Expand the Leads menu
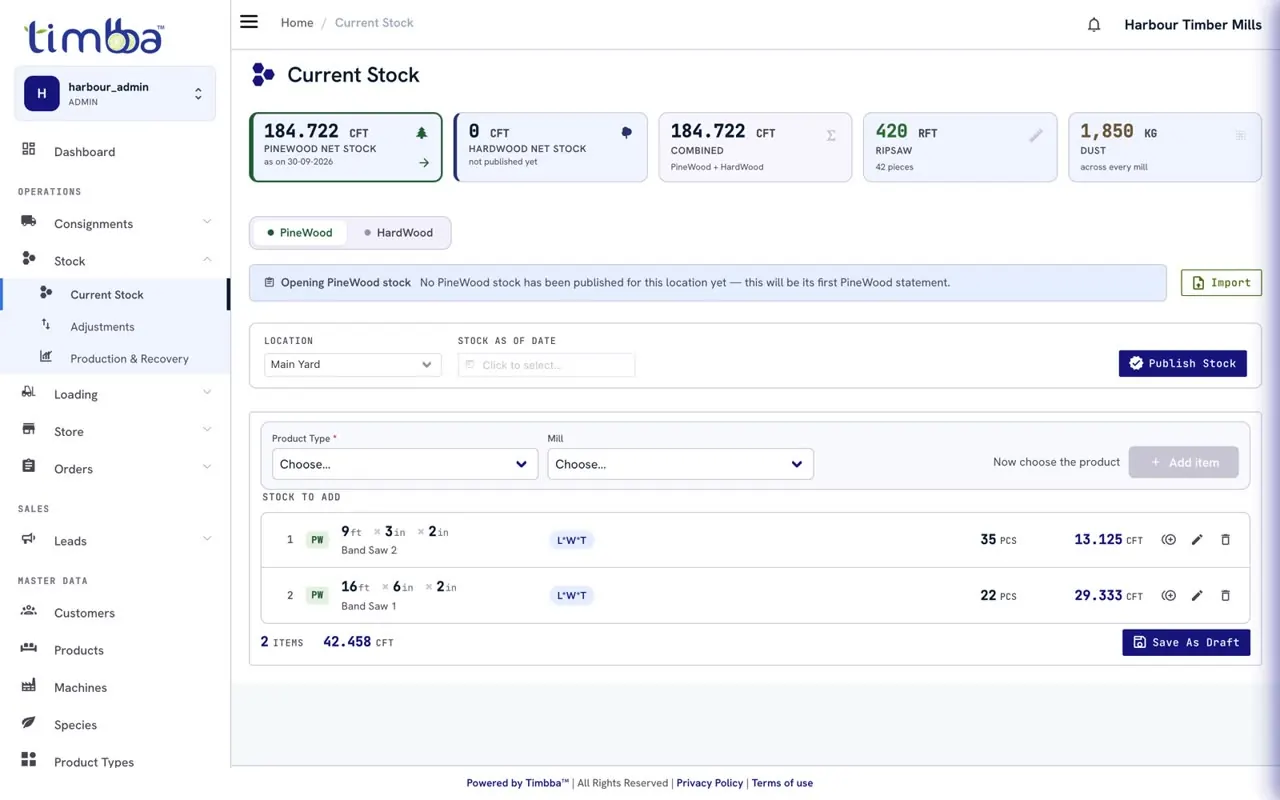Viewport: 1280px width, 800px height. coord(116,540)
